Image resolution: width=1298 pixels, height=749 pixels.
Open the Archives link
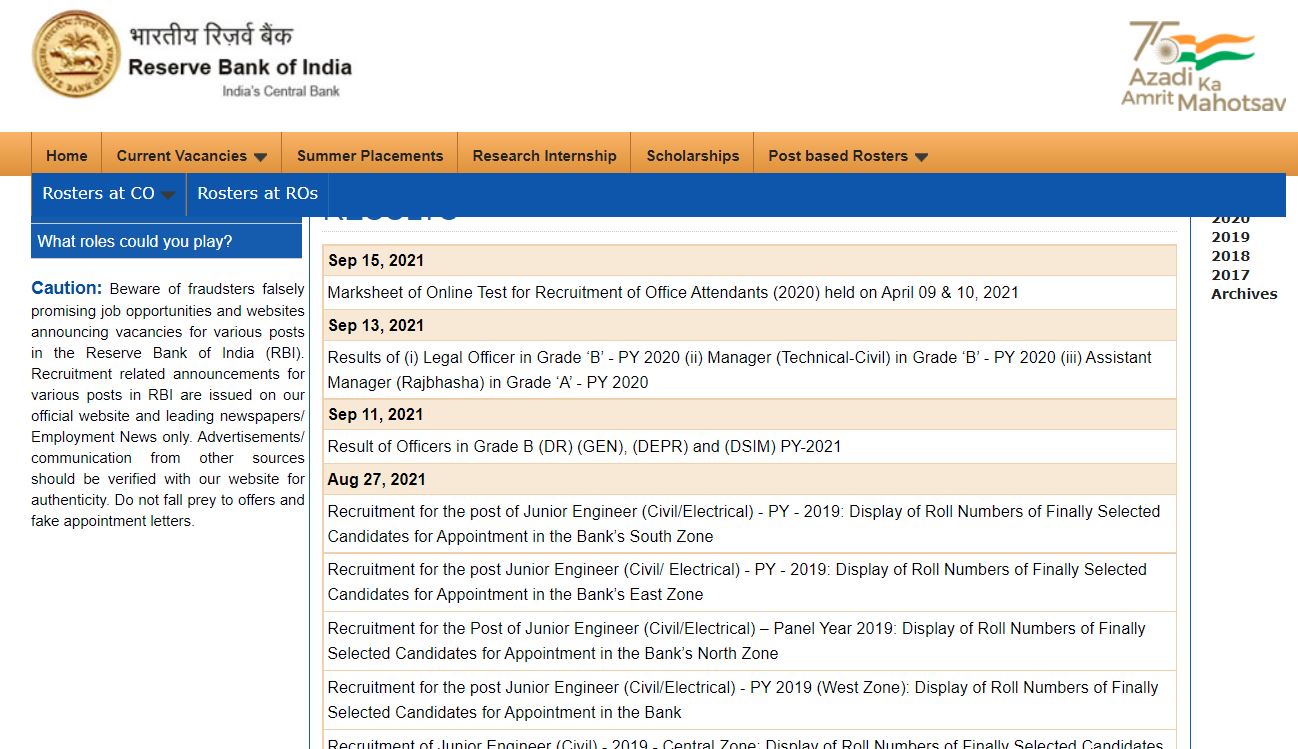pyautogui.click(x=1244, y=294)
